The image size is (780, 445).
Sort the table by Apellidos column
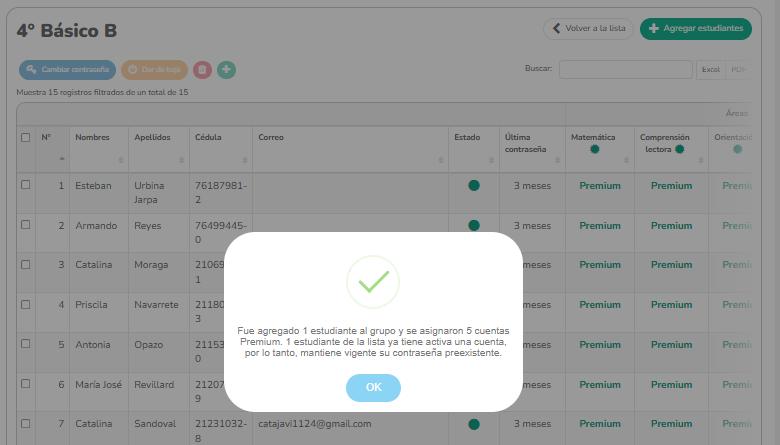[x=153, y=137]
